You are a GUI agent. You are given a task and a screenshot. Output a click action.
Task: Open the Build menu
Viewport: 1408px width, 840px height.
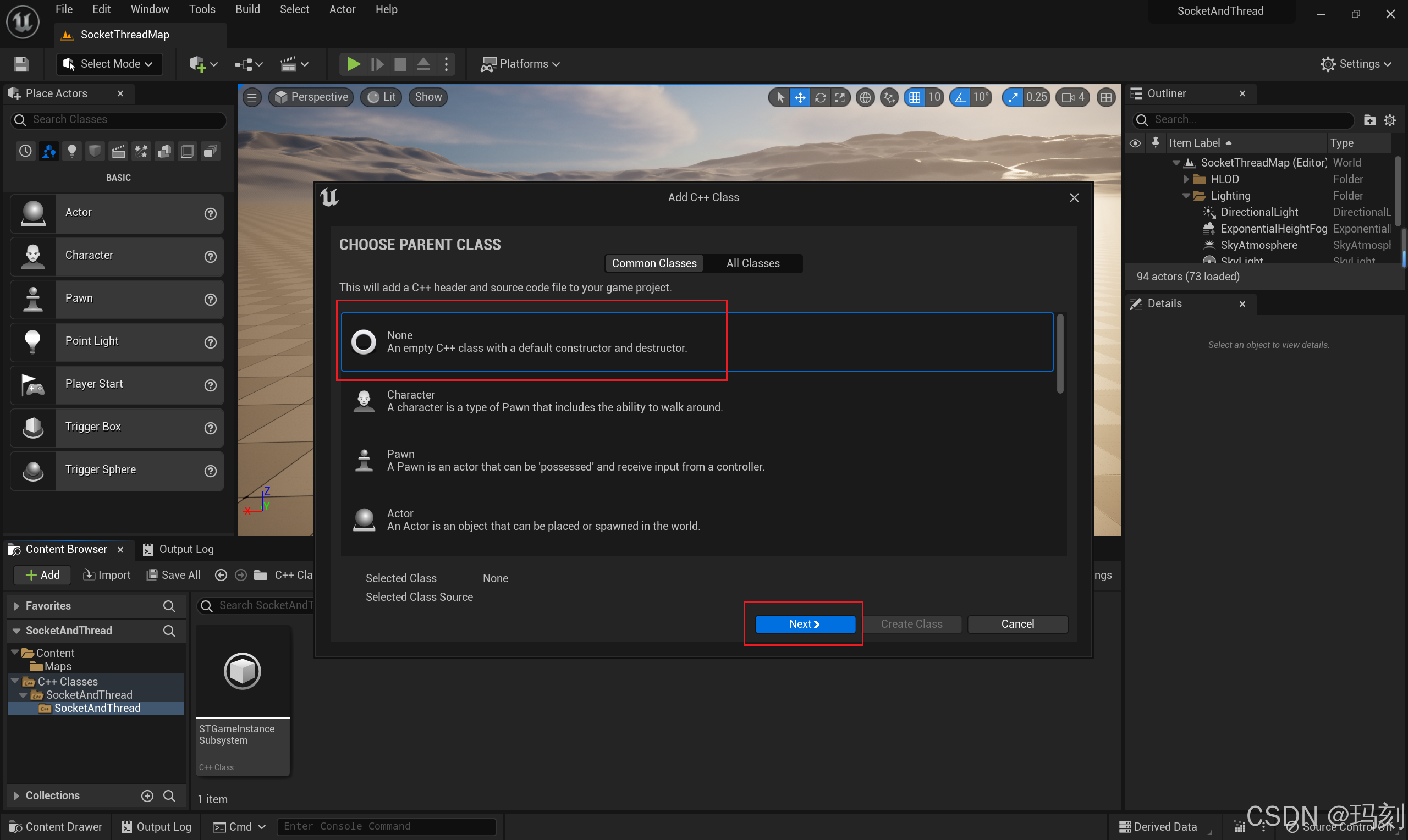[248, 9]
